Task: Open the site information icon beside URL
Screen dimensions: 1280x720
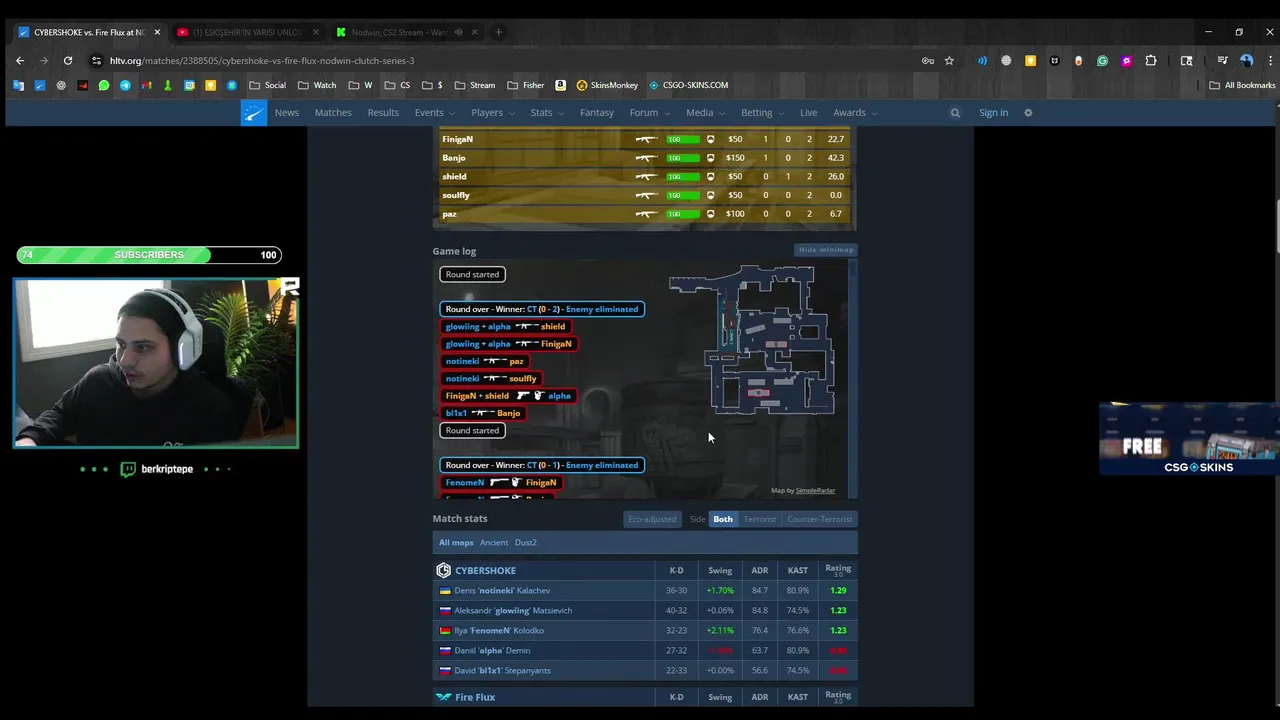Action: 96,61
